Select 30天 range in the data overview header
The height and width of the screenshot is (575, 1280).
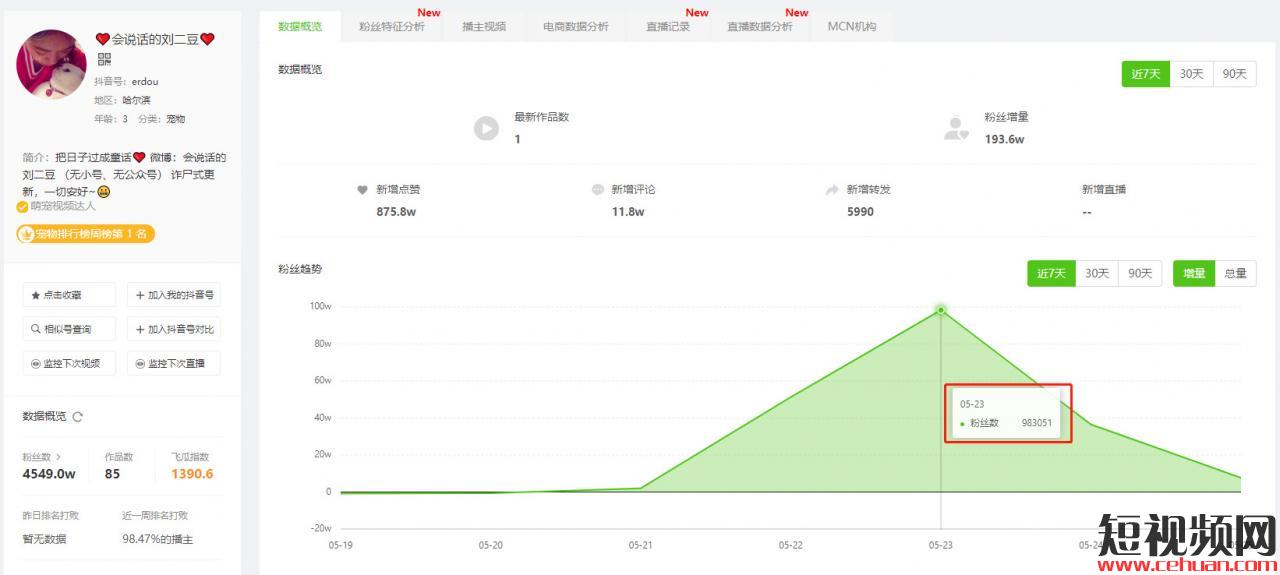point(1191,74)
